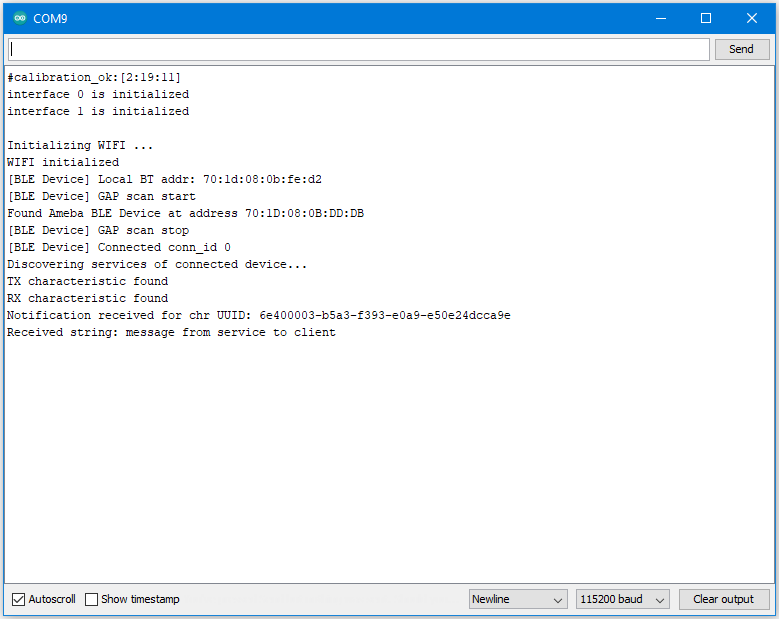This screenshot has width=779, height=619.
Task: Click the 'WIFI initialized' output line
Action: [63, 162]
